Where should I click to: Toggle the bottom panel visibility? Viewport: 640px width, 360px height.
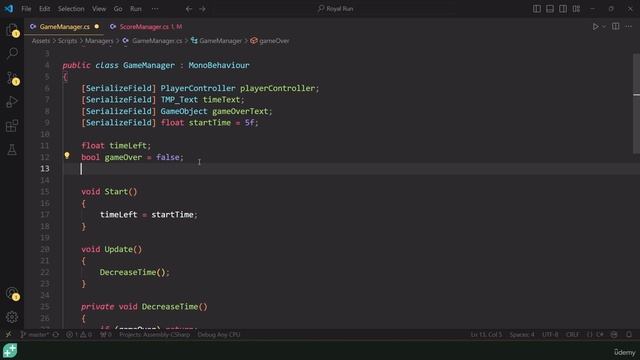550,9
